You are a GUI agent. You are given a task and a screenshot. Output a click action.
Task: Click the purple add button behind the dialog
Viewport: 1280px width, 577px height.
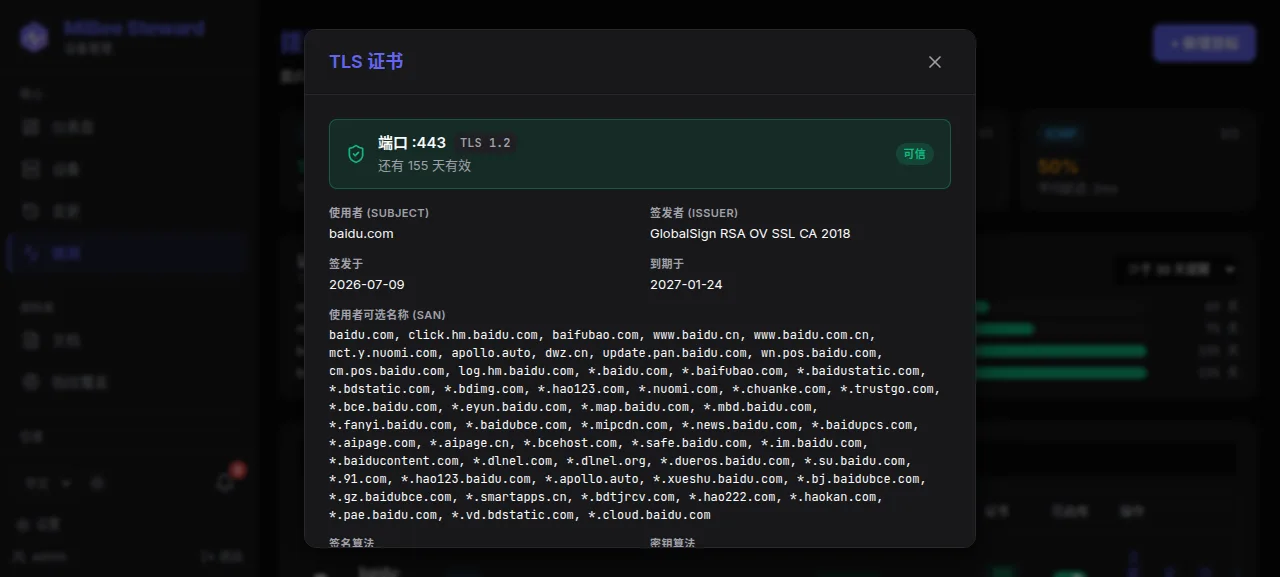click(1204, 43)
